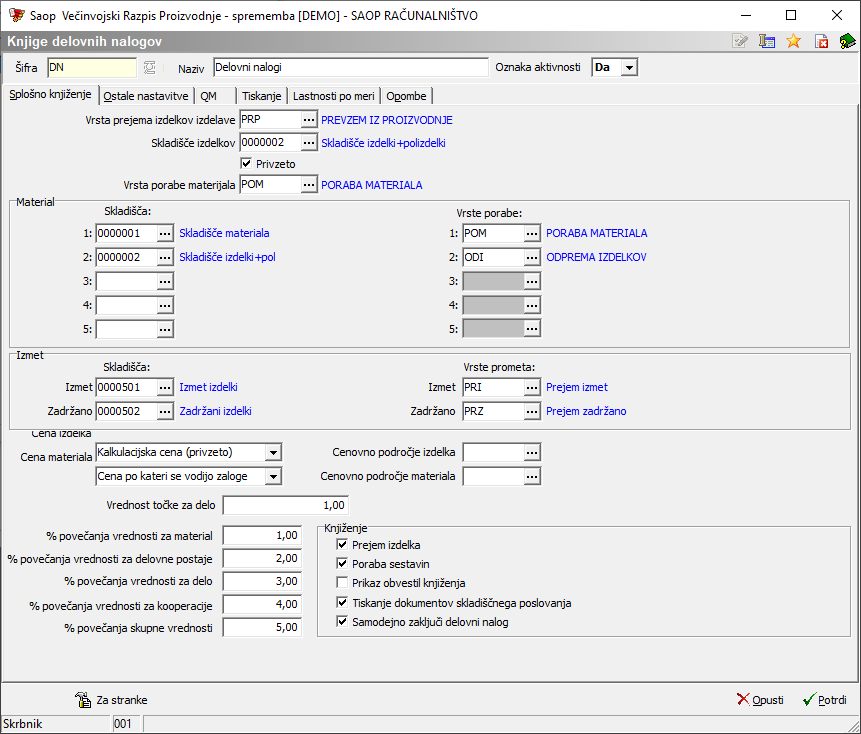
Task: Open the Oznaka aktivnosti dropdown
Action: pyautogui.click(x=629, y=68)
